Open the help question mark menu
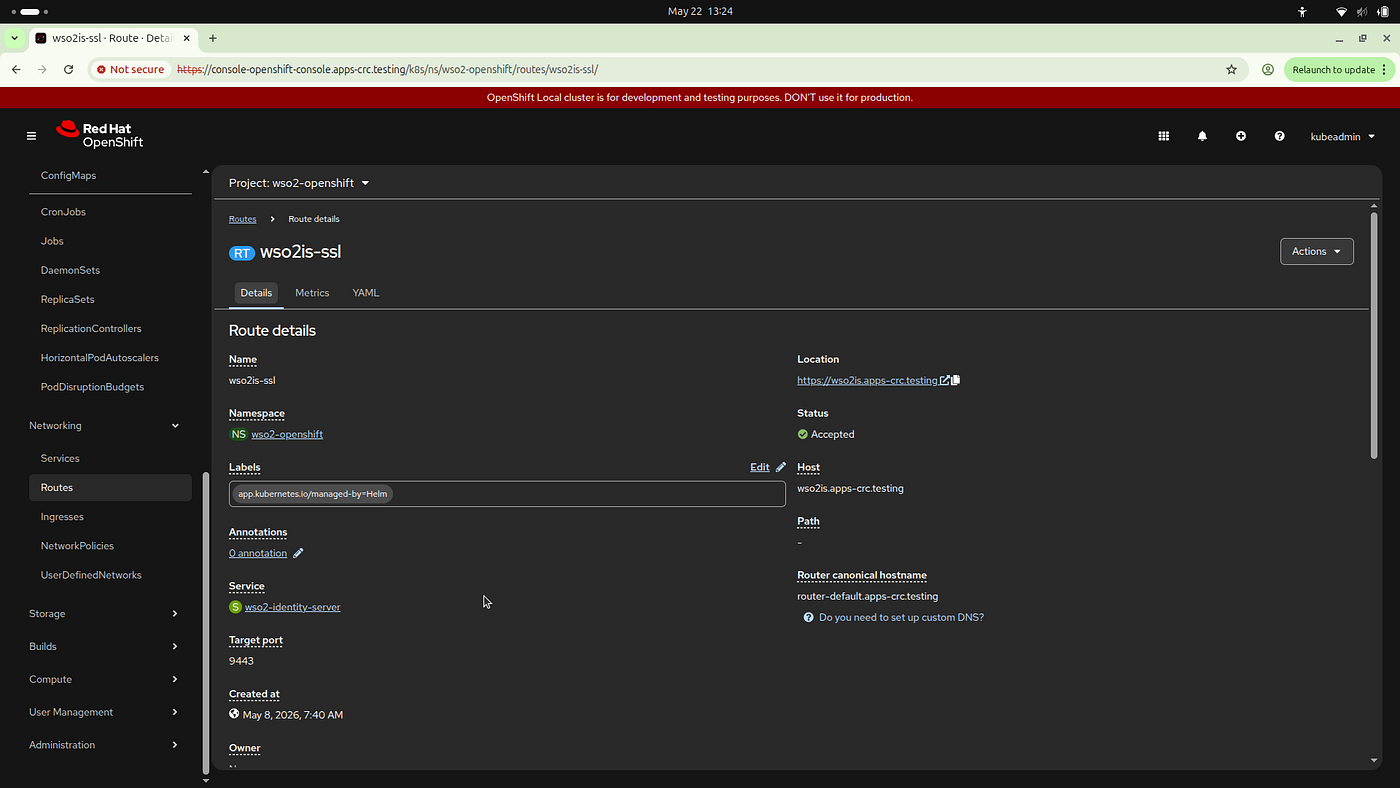 pyautogui.click(x=1279, y=136)
